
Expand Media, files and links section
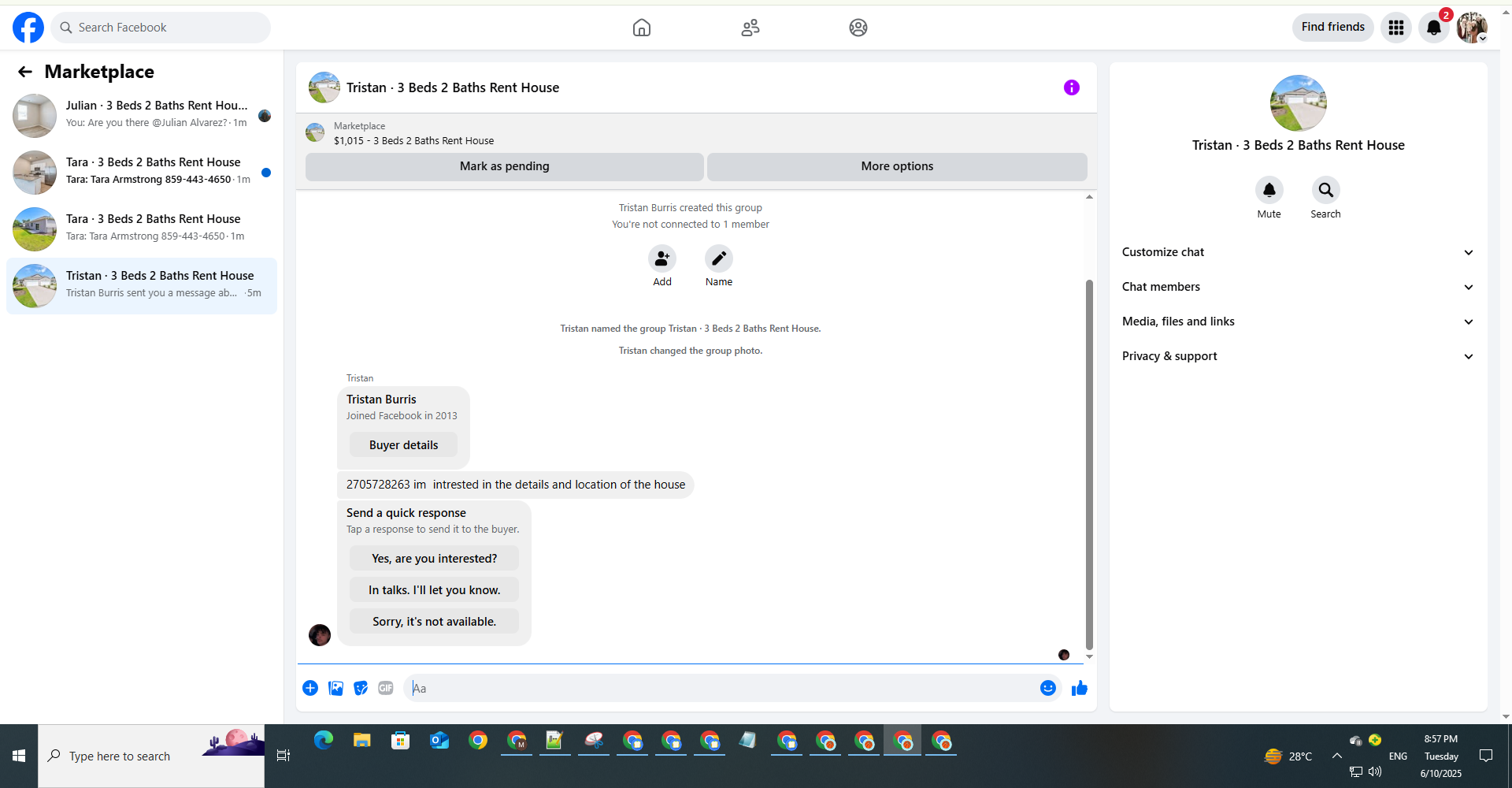click(x=1298, y=322)
